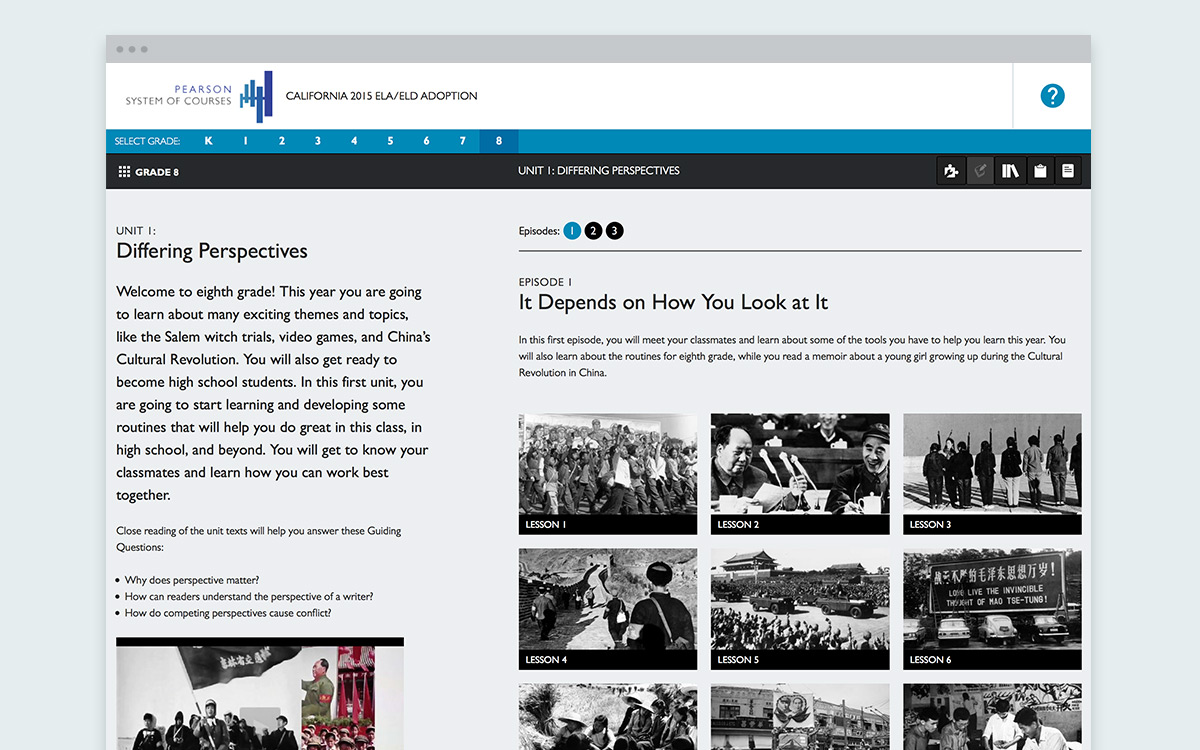Click the grid icon beside Grade 8

[x=124, y=172]
